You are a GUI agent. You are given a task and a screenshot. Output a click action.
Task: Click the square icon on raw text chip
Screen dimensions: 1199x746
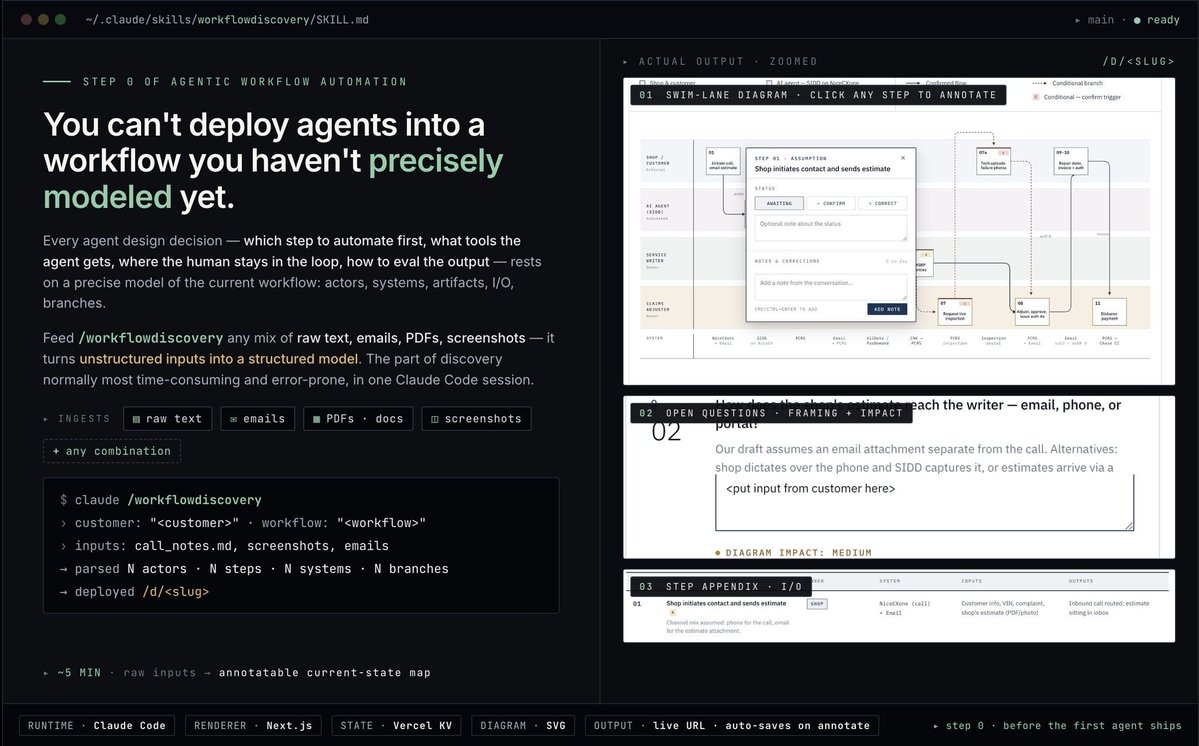coord(136,419)
